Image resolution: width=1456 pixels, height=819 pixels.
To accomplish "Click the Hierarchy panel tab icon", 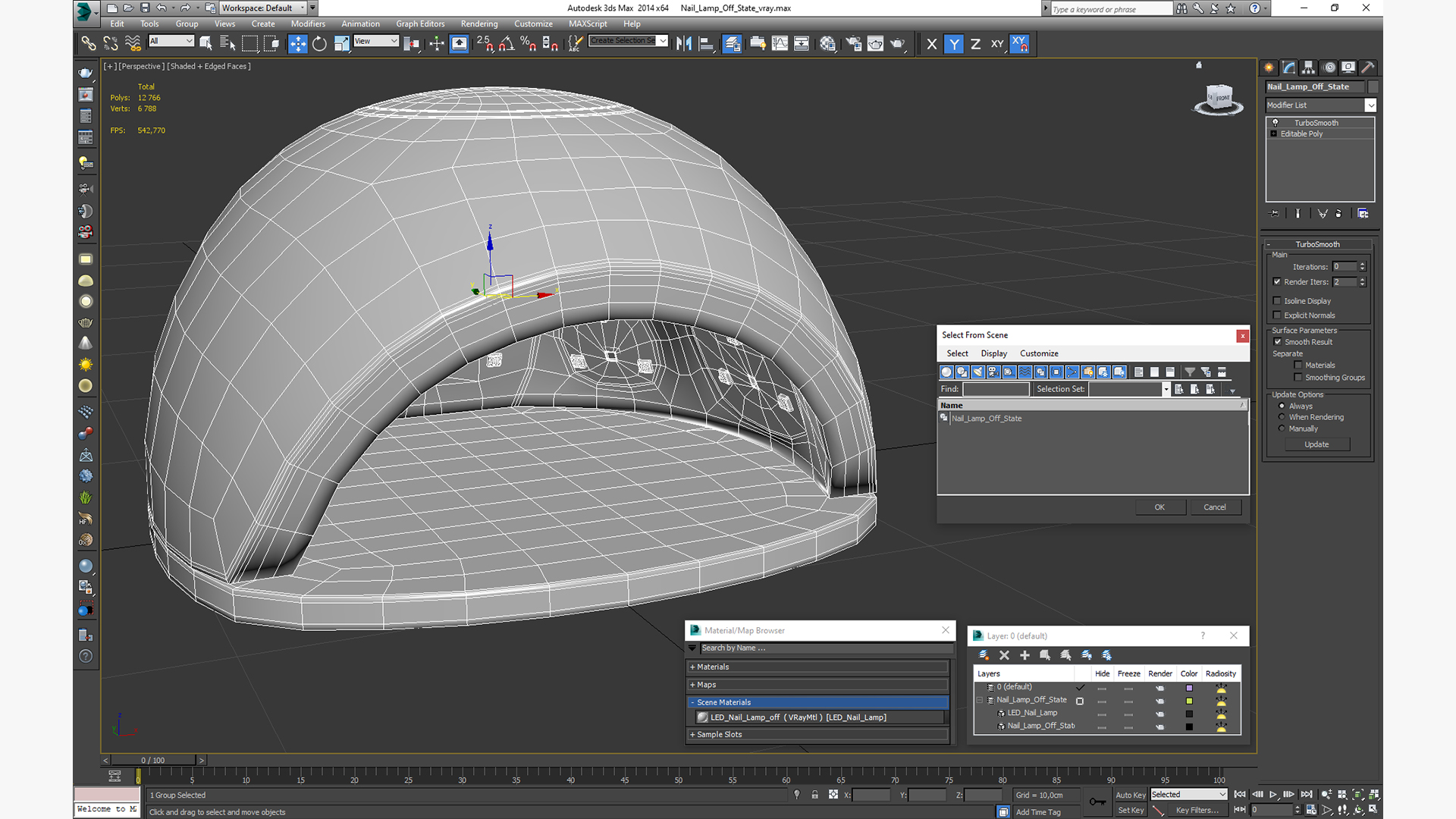I will [1308, 67].
